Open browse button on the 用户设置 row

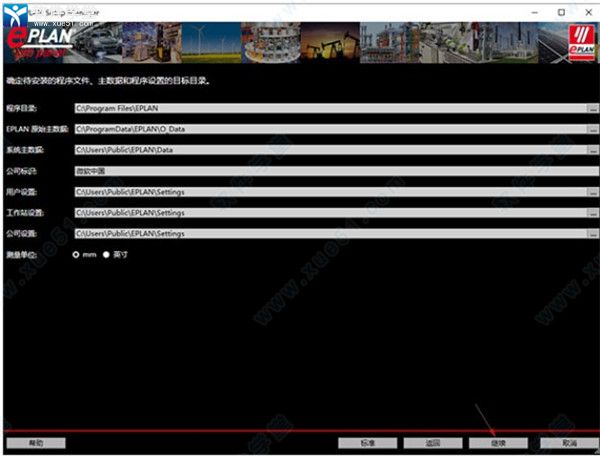tap(593, 192)
